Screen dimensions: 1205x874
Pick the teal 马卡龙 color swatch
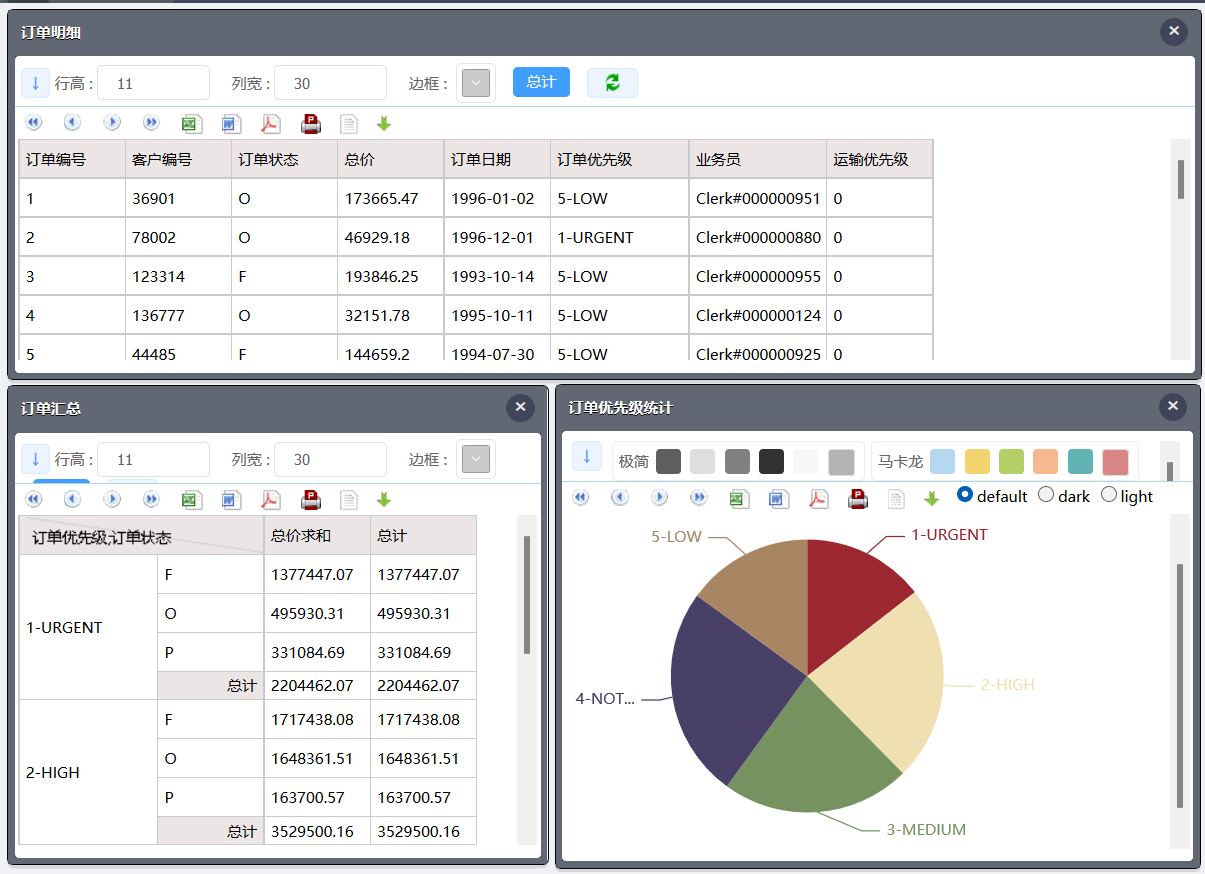1080,462
